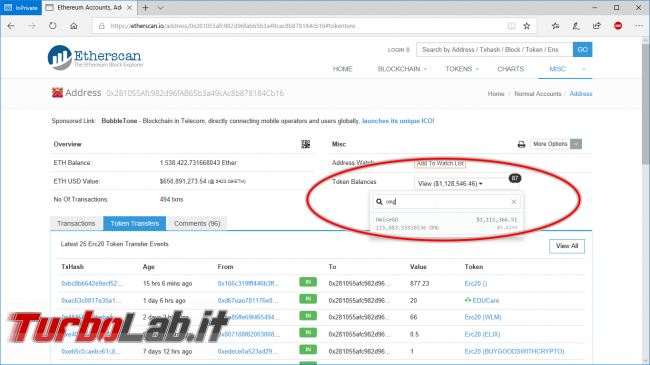This screenshot has width=650, height=365.
Task: Select value 877.23 cell
Action: tap(420, 283)
